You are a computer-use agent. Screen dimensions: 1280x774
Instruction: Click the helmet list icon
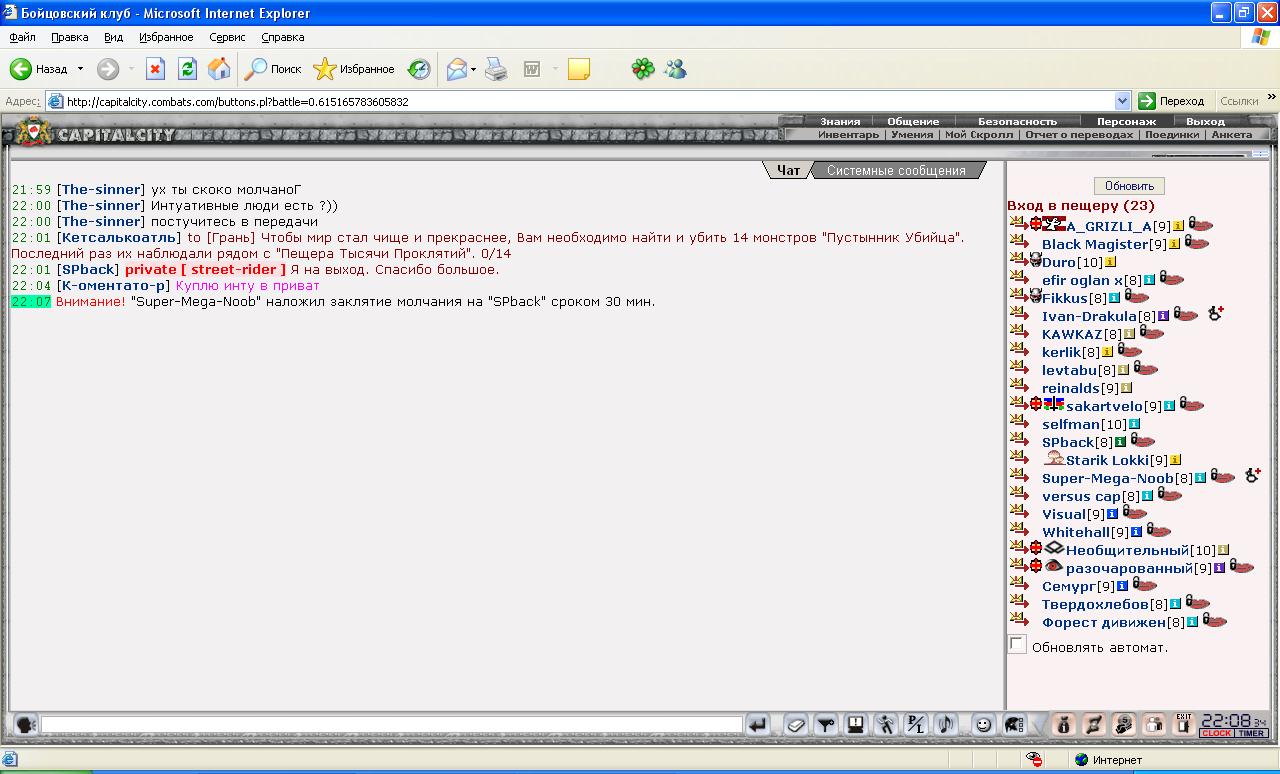[1014, 725]
